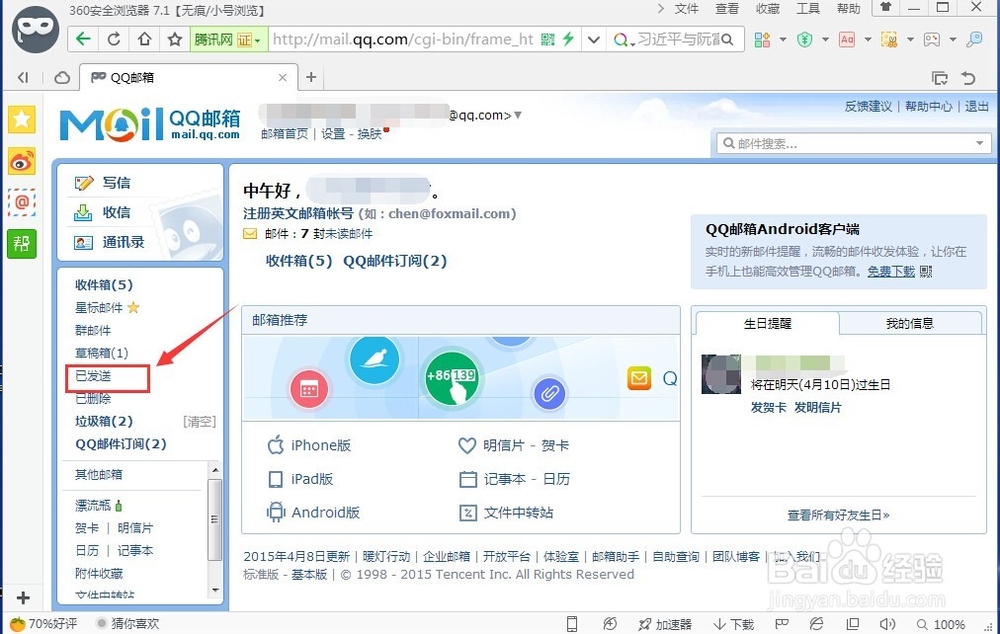Expand dropdown next to shield icon
Viewport: 1000px width, 634px height.
(825, 40)
